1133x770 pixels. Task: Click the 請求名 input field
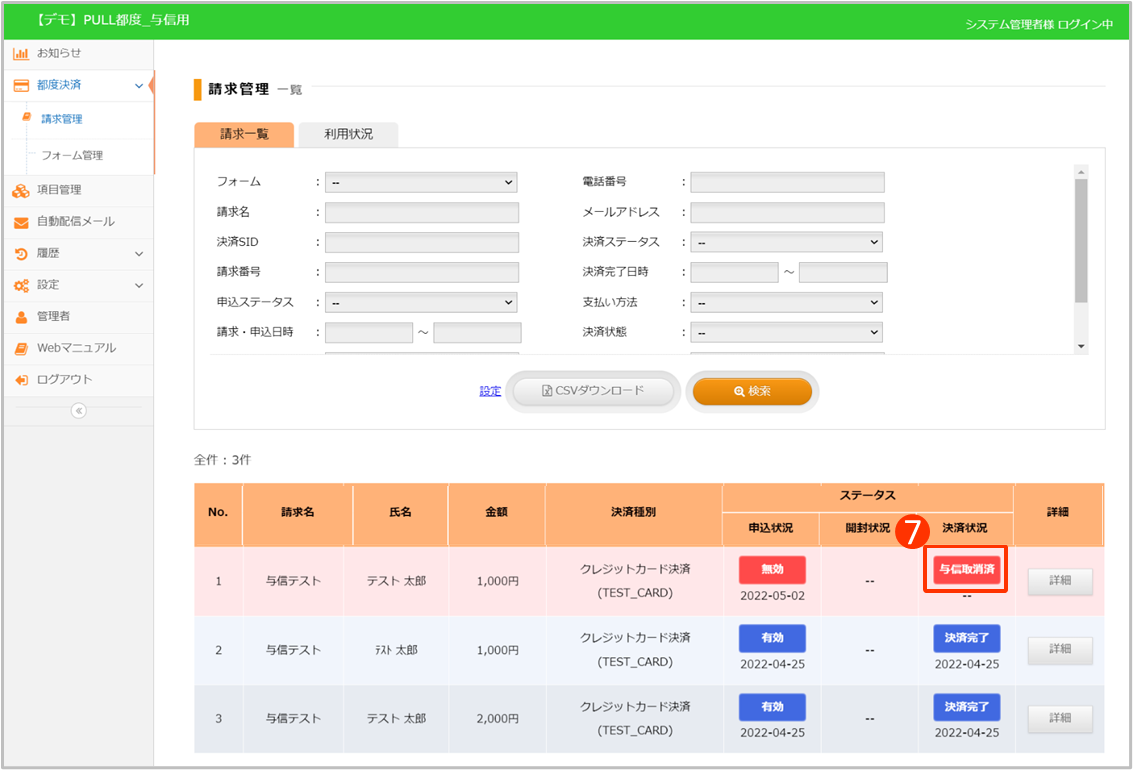point(421,212)
